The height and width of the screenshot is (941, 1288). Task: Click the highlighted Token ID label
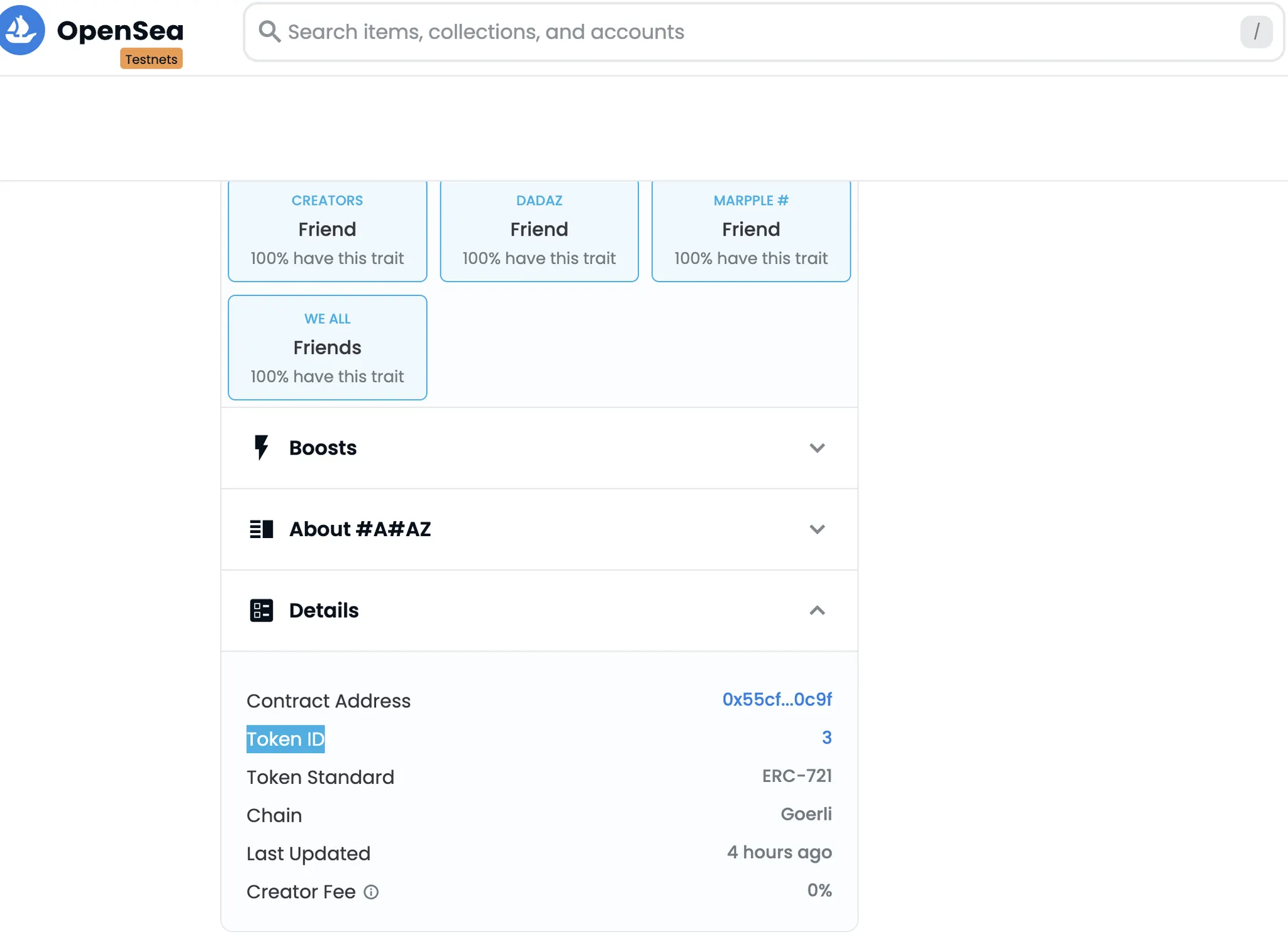click(x=286, y=739)
